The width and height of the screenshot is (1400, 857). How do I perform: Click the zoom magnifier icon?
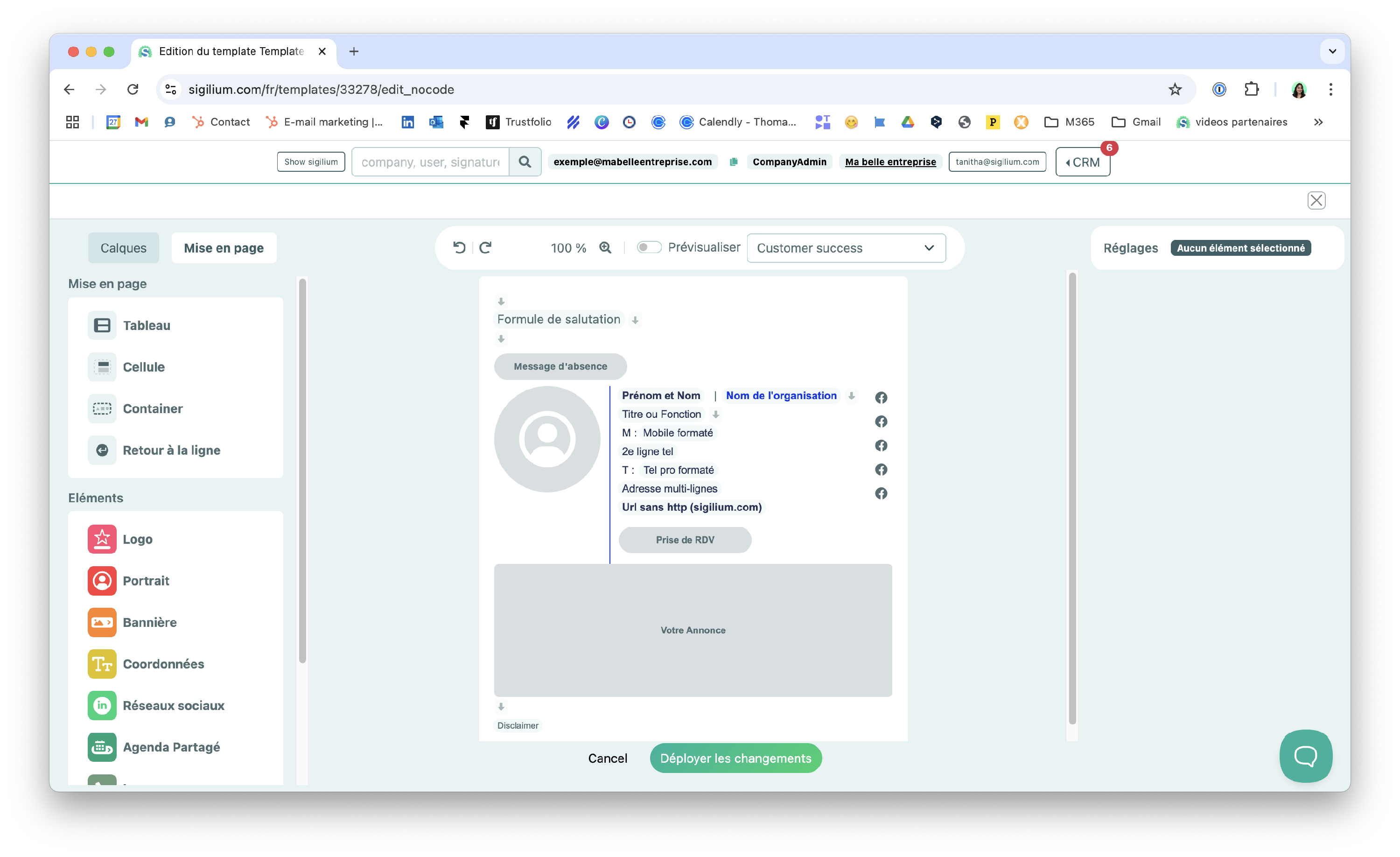(605, 247)
